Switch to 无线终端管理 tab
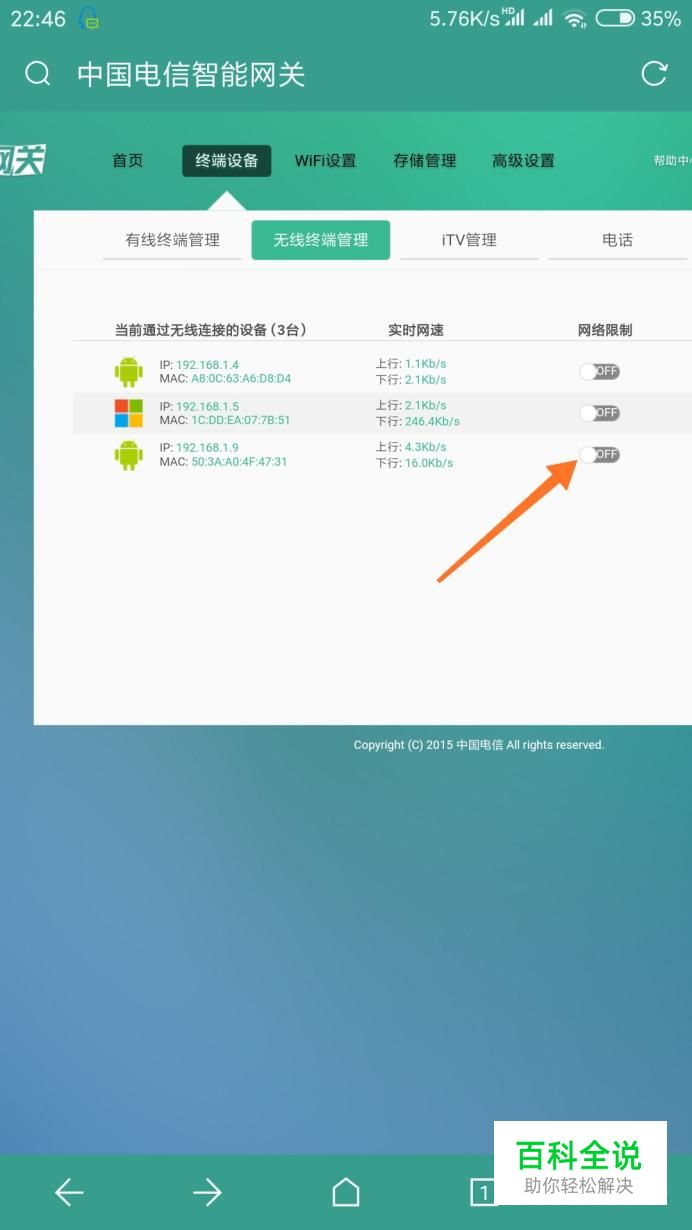692x1230 pixels. [321, 240]
